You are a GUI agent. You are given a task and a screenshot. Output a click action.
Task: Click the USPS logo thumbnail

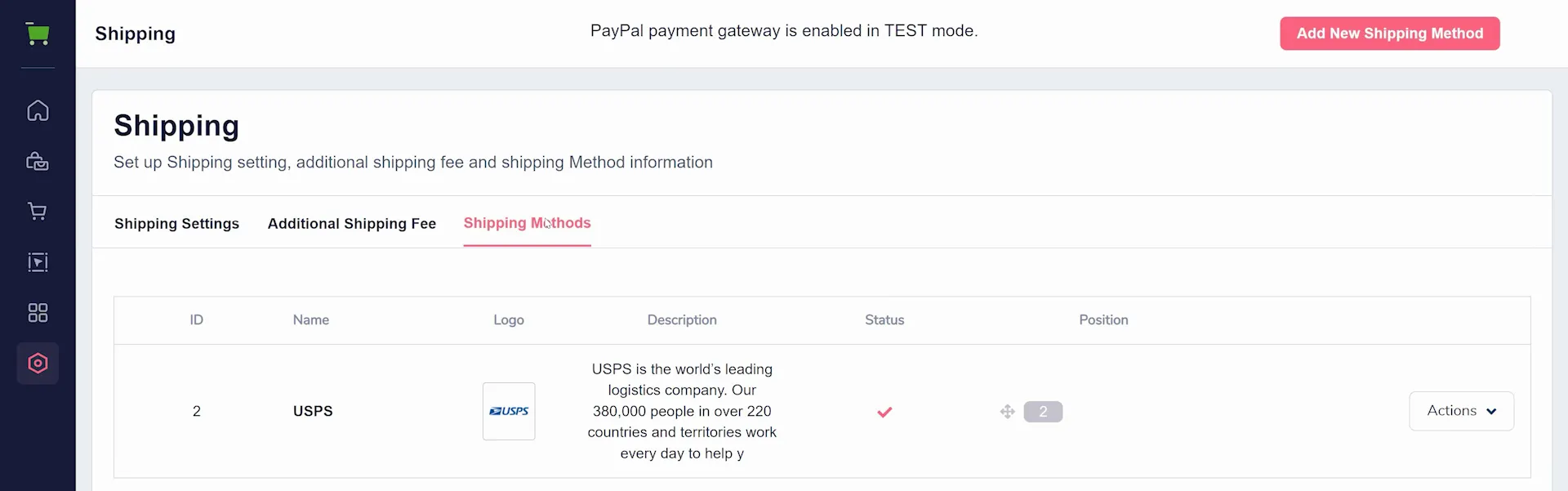click(509, 411)
